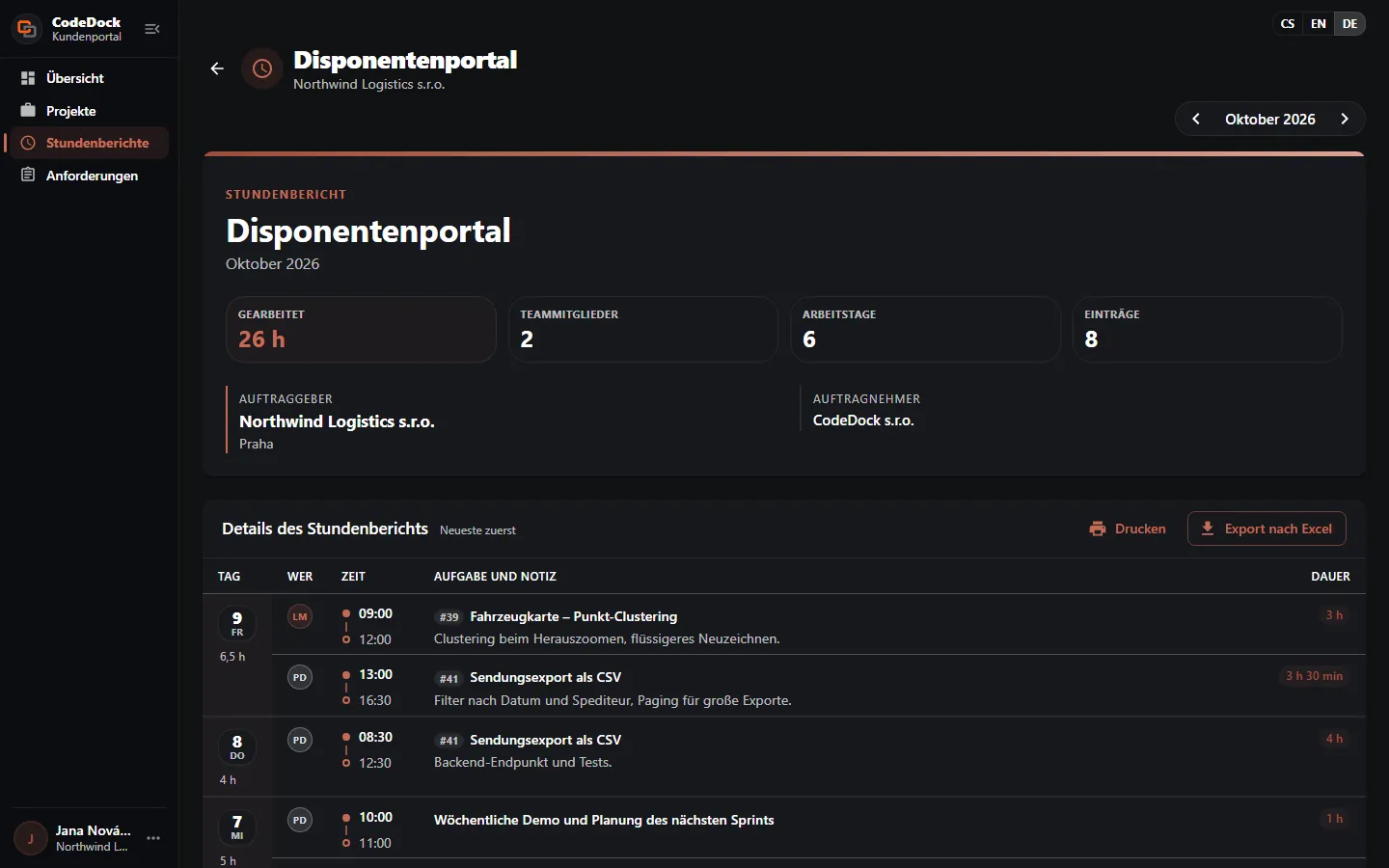
Task: Select the DE language option
Action: (1349, 24)
